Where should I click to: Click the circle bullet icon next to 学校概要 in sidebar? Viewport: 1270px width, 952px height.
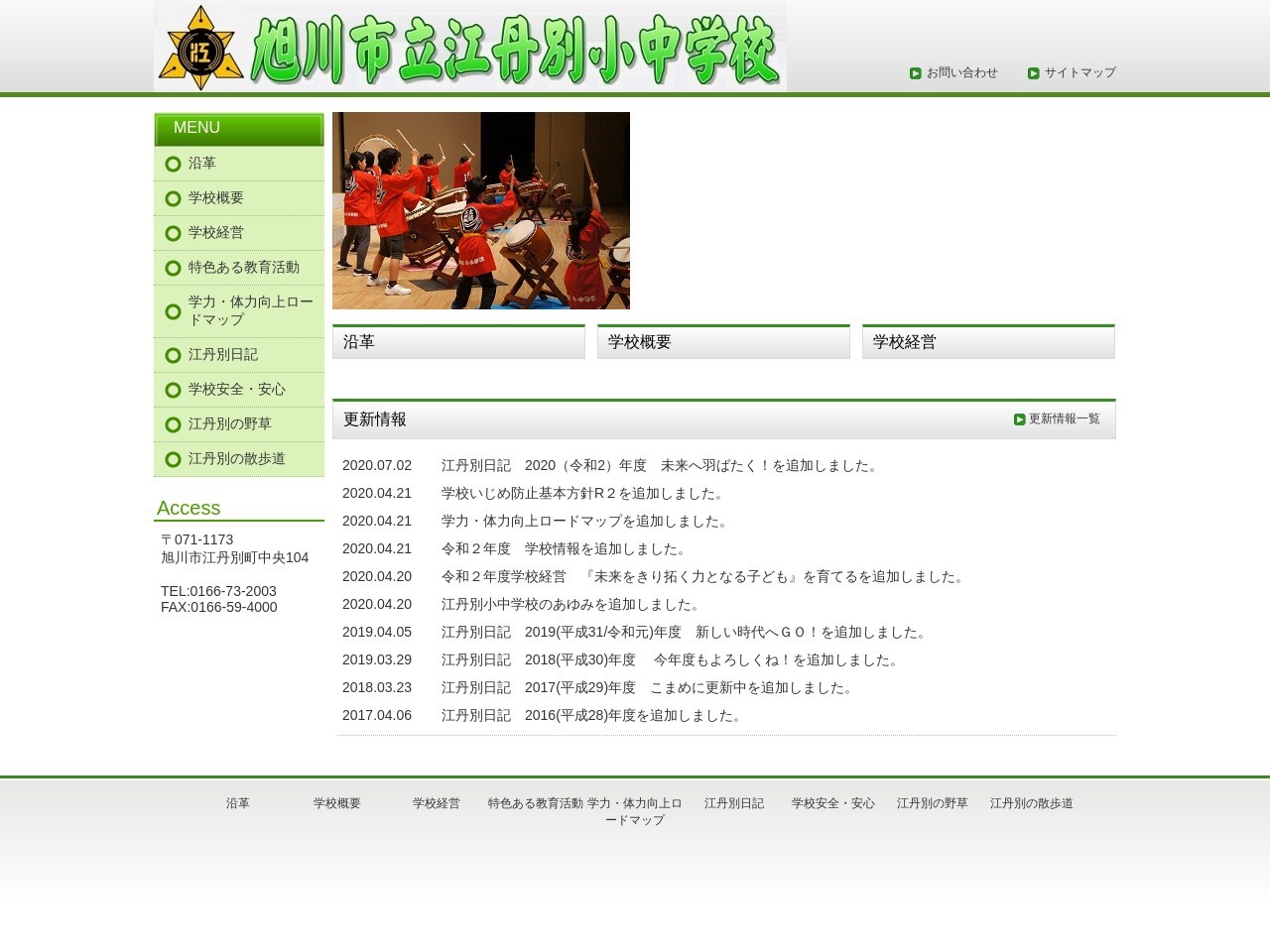(173, 198)
